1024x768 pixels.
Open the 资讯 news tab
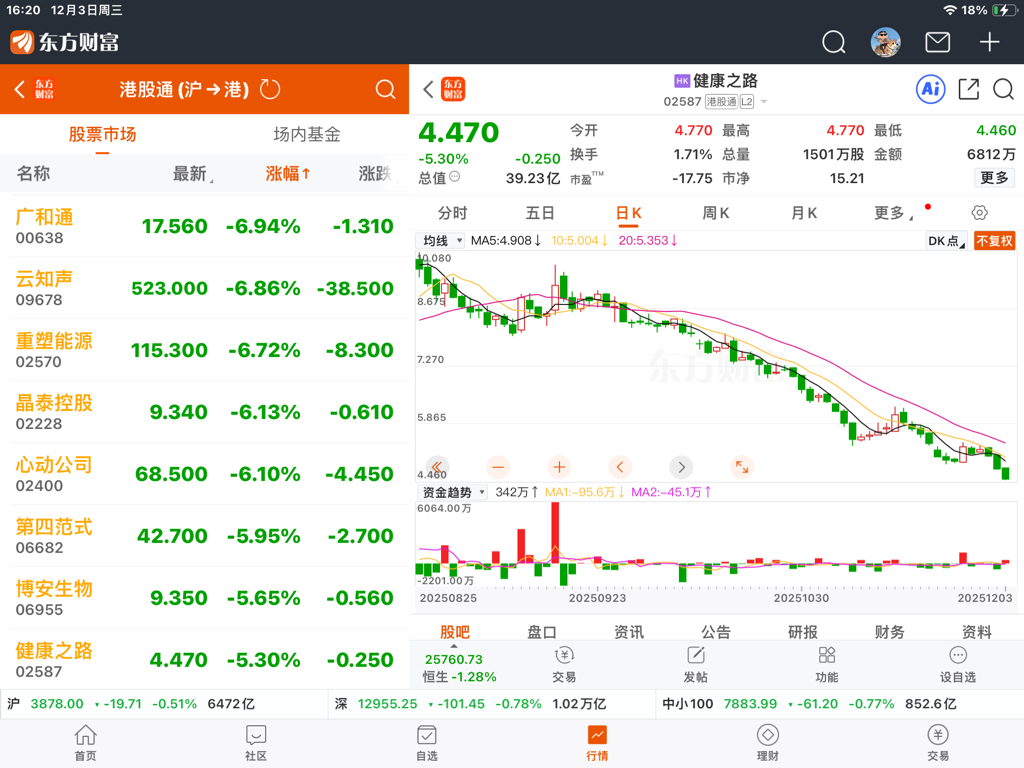click(629, 632)
